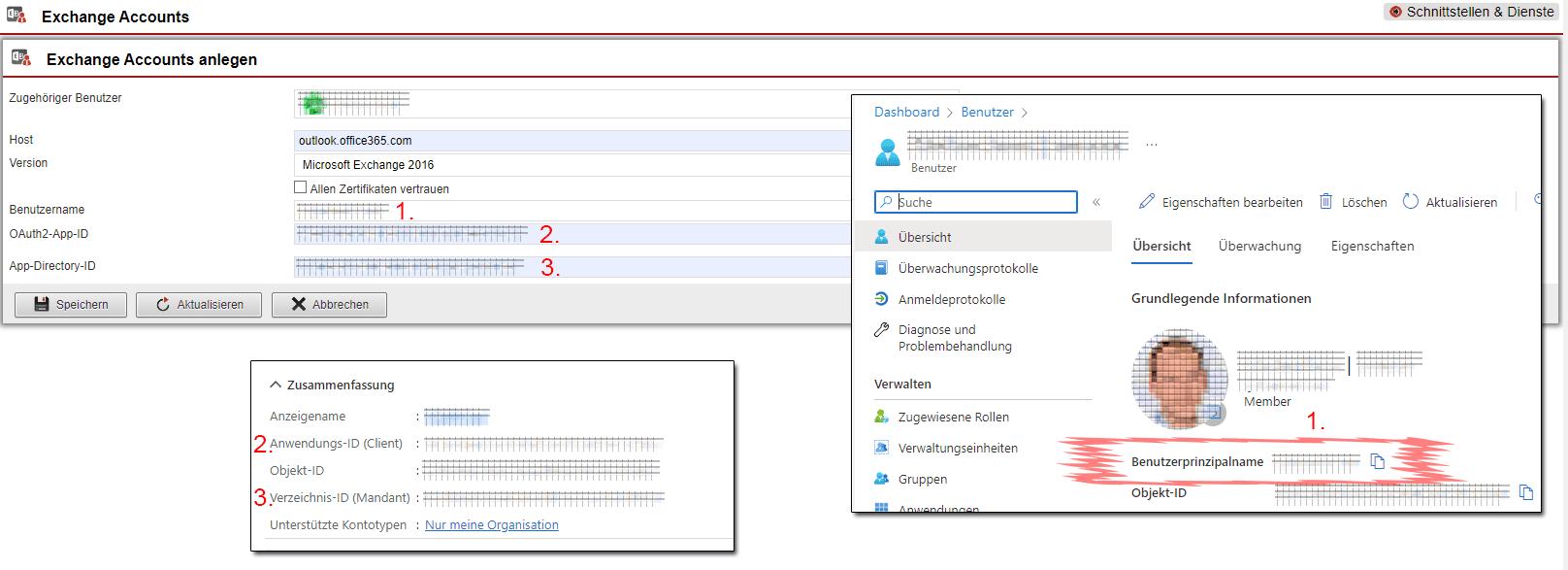Click the copy icon next to Benutzerprinzipalname

pyautogui.click(x=1377, y=461)
